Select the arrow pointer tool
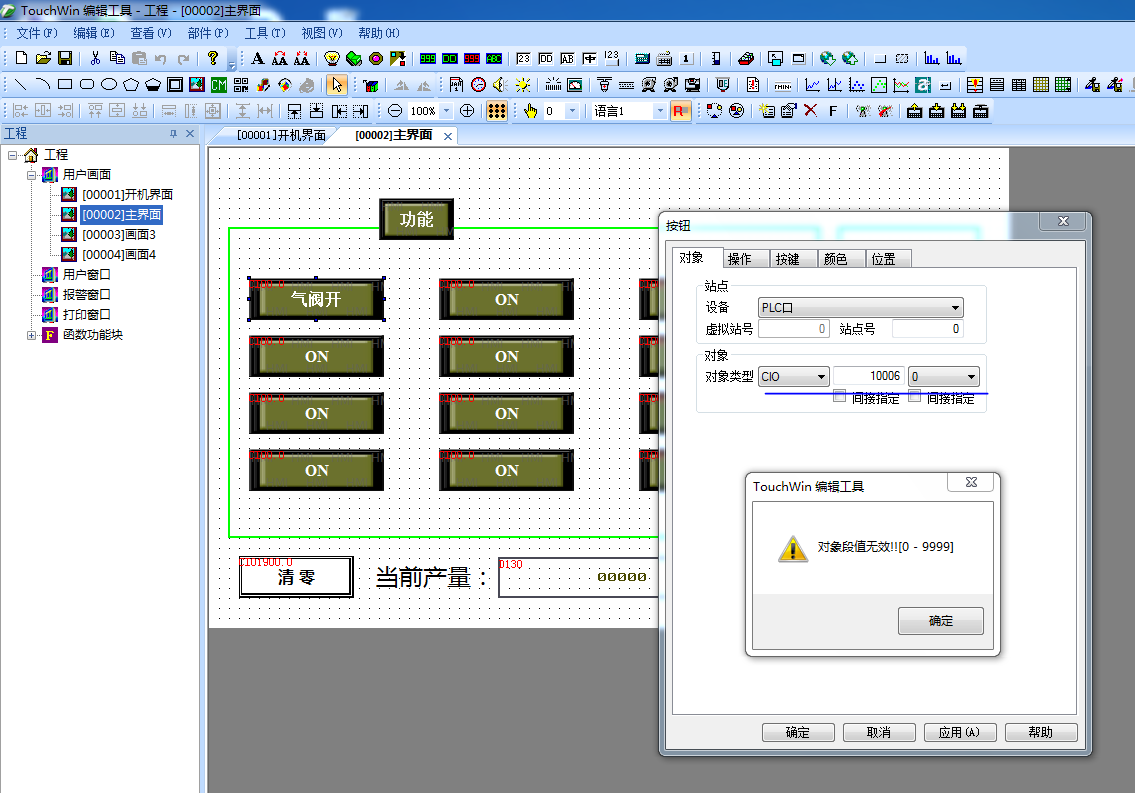Screen dimensions: 1135x793 337,85
